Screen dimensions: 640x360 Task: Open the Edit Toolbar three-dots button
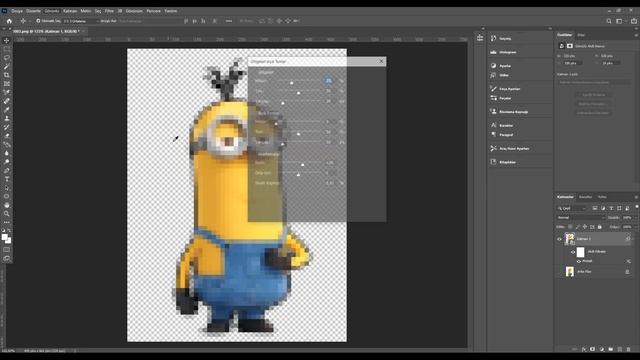[x=7, y=222]
